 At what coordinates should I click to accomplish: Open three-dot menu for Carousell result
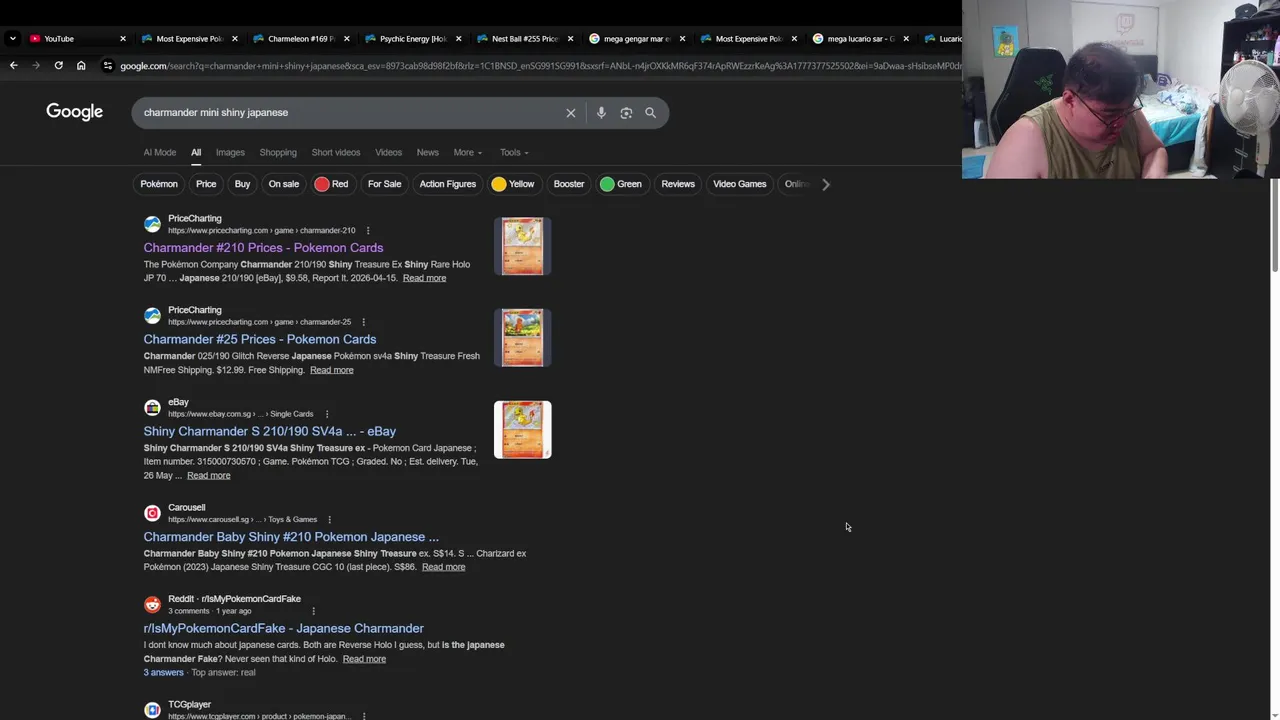(x=329, y=520)
